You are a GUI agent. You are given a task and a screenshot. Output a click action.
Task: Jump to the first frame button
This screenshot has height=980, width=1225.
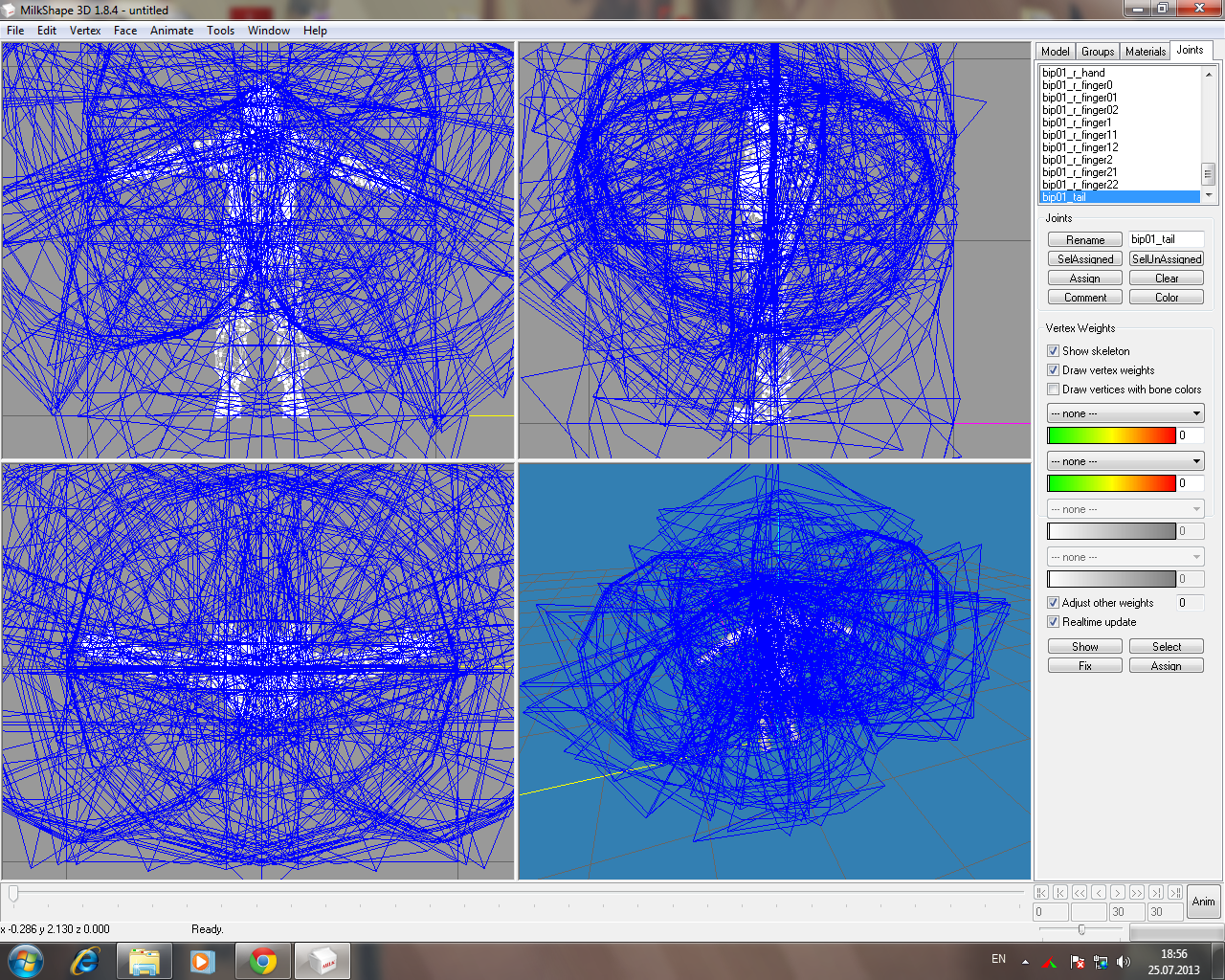(1041, 892)
